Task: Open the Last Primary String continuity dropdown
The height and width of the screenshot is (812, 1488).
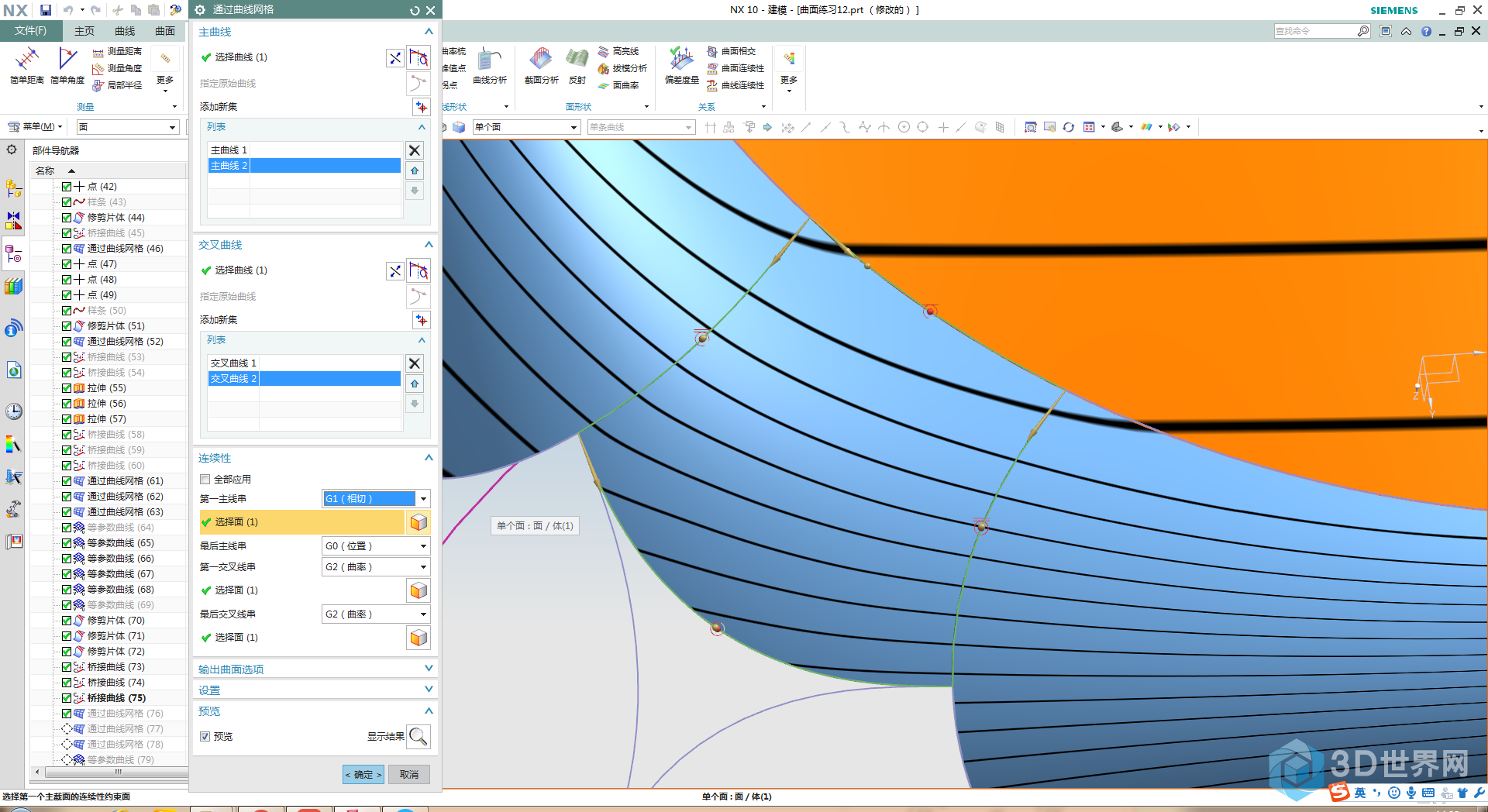Action: (376, 546)
